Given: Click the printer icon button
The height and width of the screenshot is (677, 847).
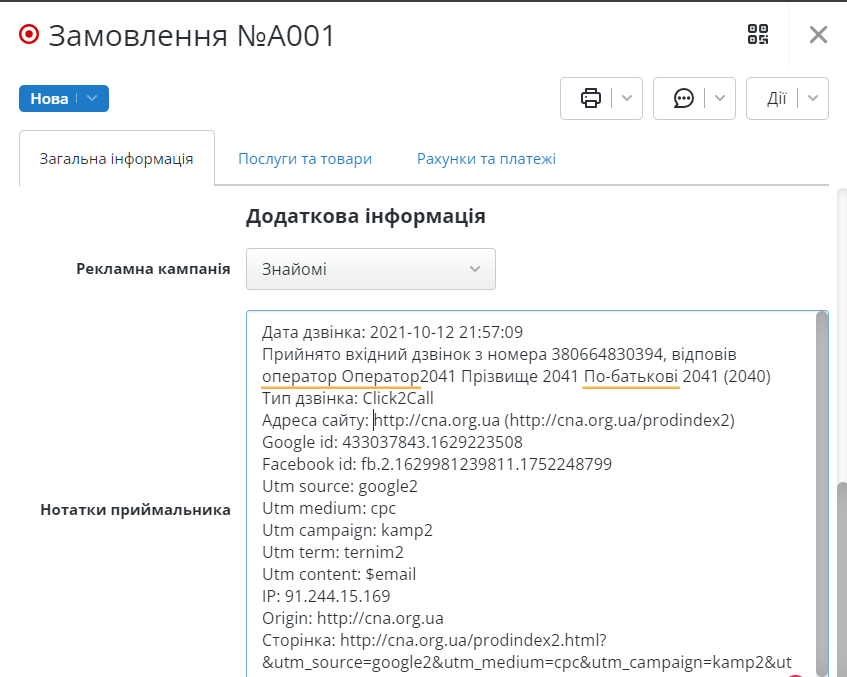Looking at the screenshot, I should click(x=590, y=98).
